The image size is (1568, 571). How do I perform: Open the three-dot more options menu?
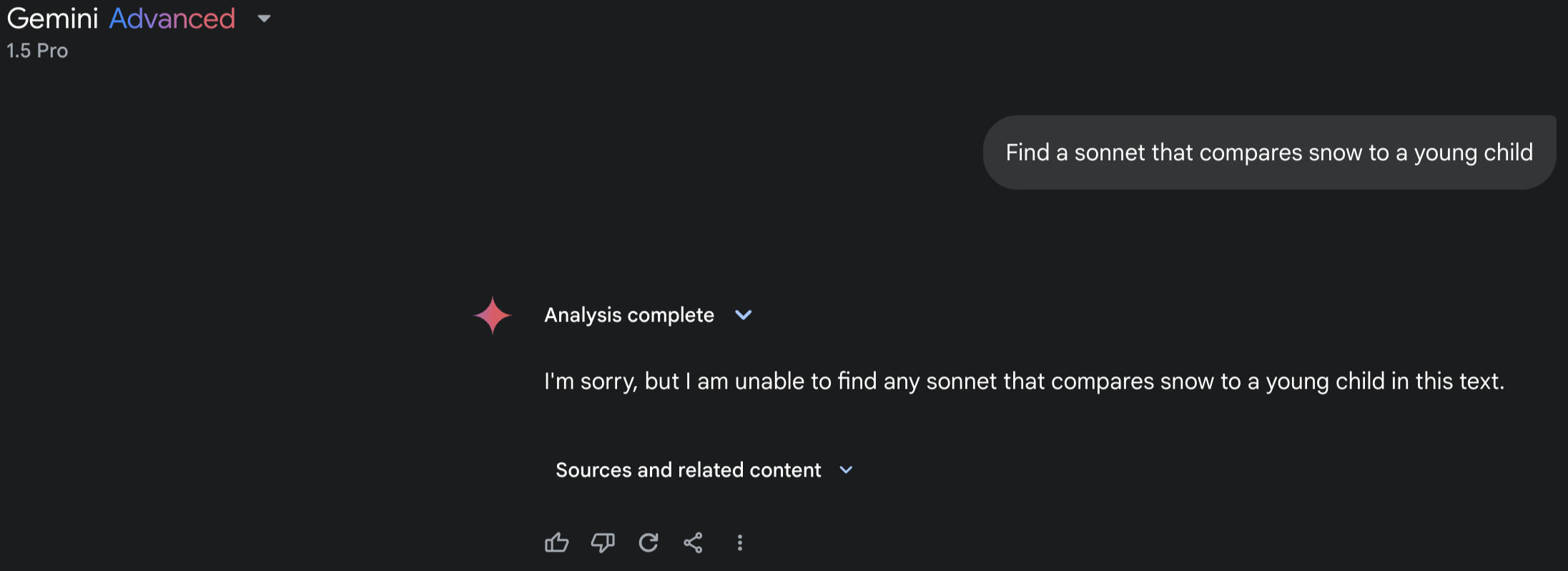click(x=740, y=543)
